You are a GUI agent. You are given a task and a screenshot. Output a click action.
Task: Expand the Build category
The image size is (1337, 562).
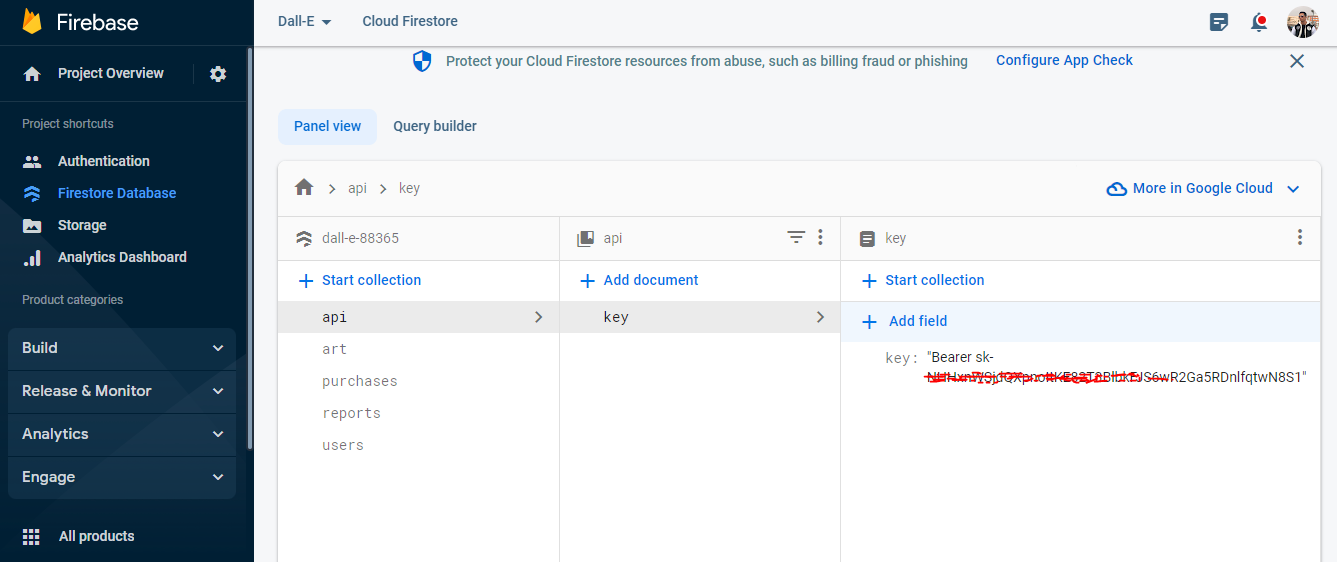(122, 348)
